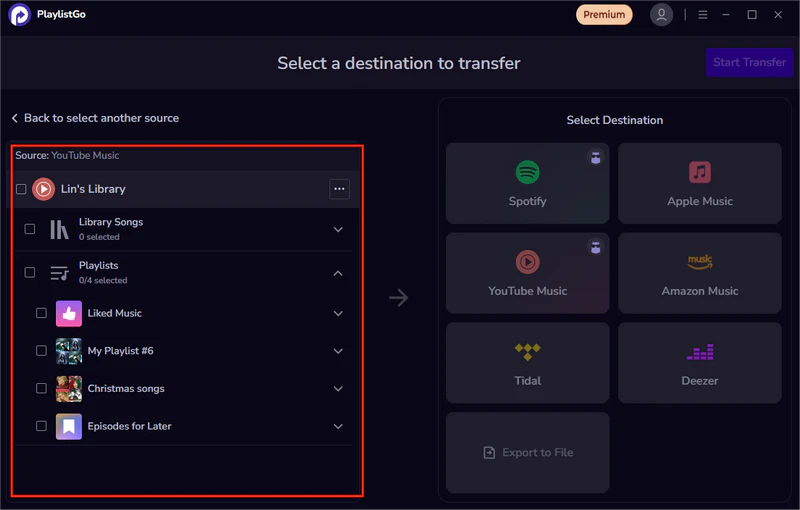
Task: Check the Lin's Library checkbox
Action: tap(21, 189)
